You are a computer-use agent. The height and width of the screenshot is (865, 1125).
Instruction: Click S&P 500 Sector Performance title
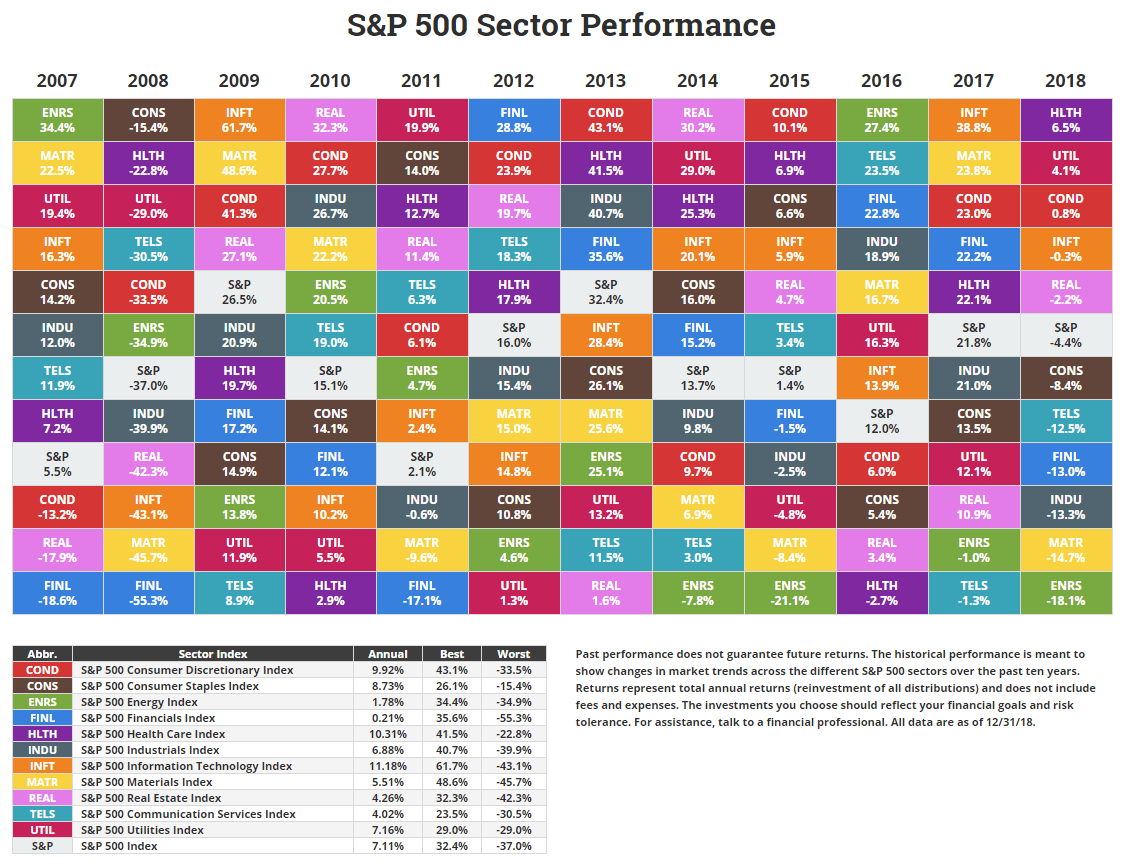point(561,25)
